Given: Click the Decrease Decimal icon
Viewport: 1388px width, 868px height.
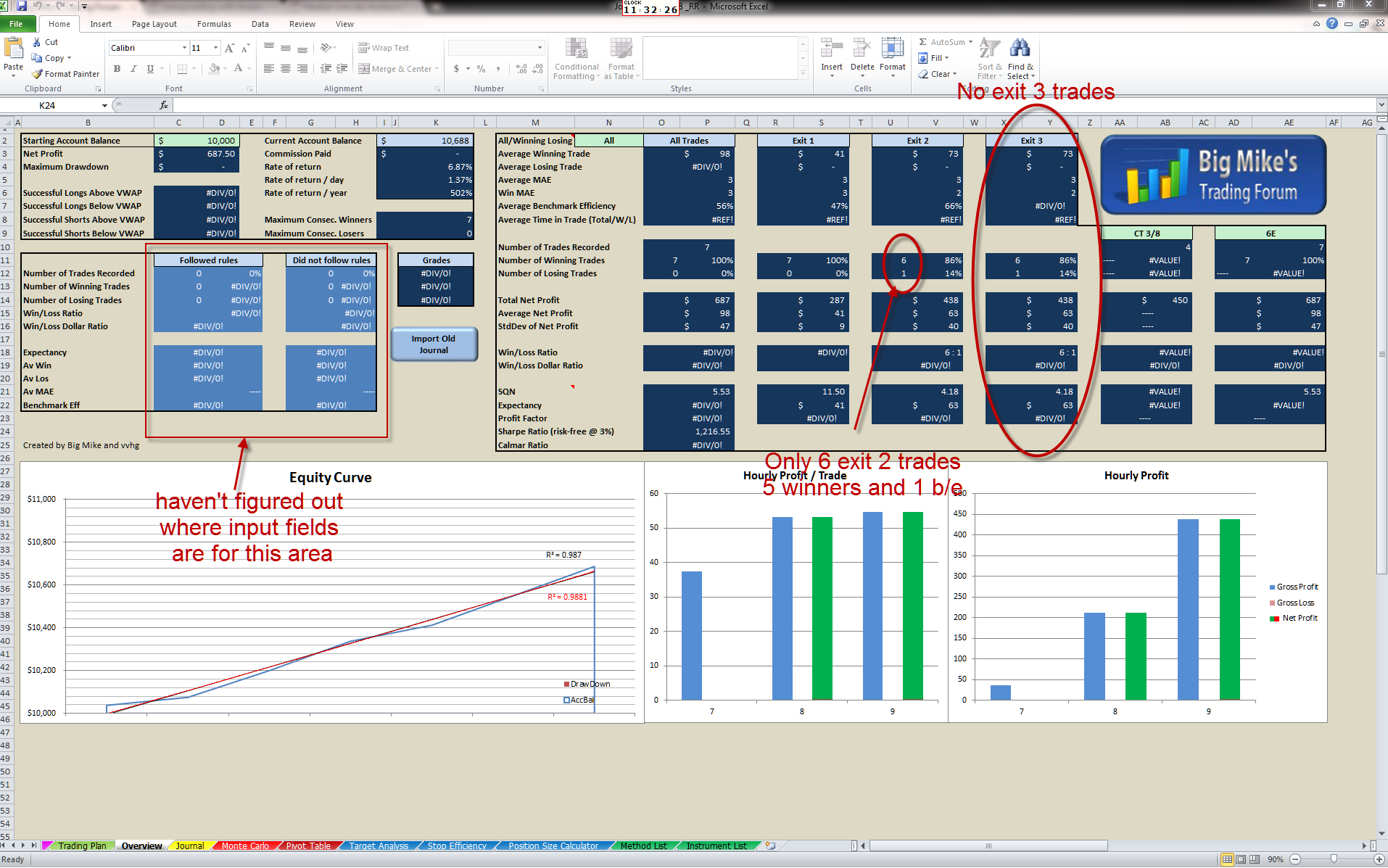Looking at the screenshot, I should [x=538, y=69].
